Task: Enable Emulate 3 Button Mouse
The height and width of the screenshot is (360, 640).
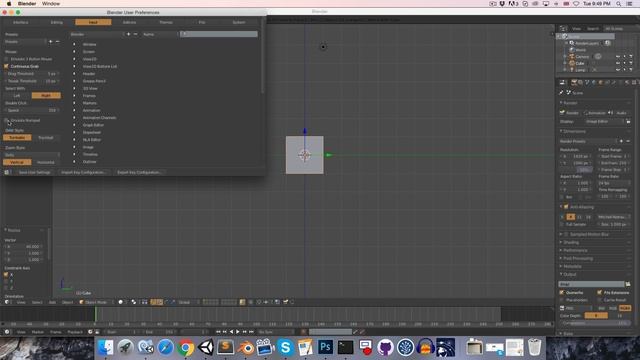Action: coord(6,59)
